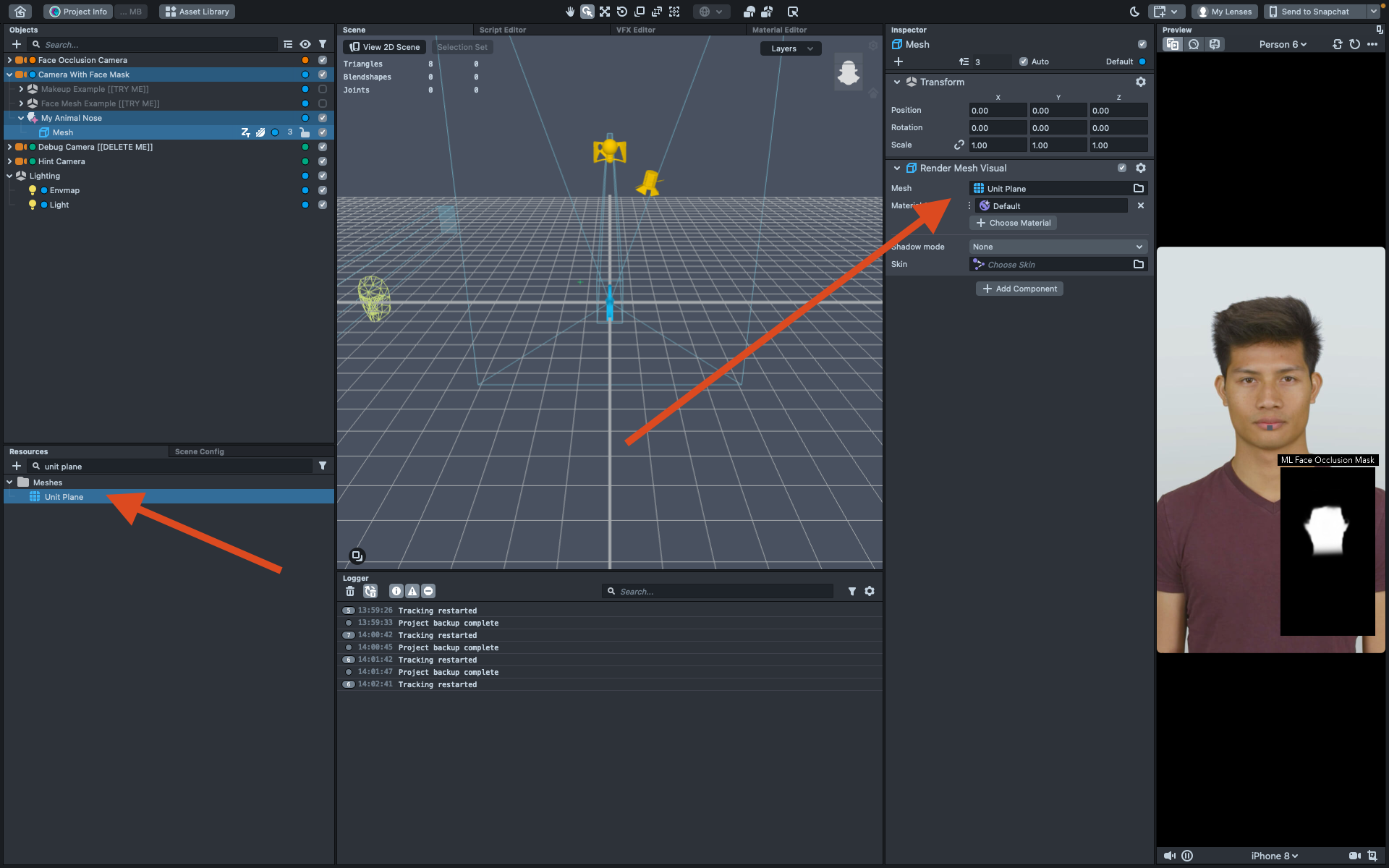The width and height of the screenshot is (1389, 868).
Task: Select the hand pan tool
Action: (569, 12)
